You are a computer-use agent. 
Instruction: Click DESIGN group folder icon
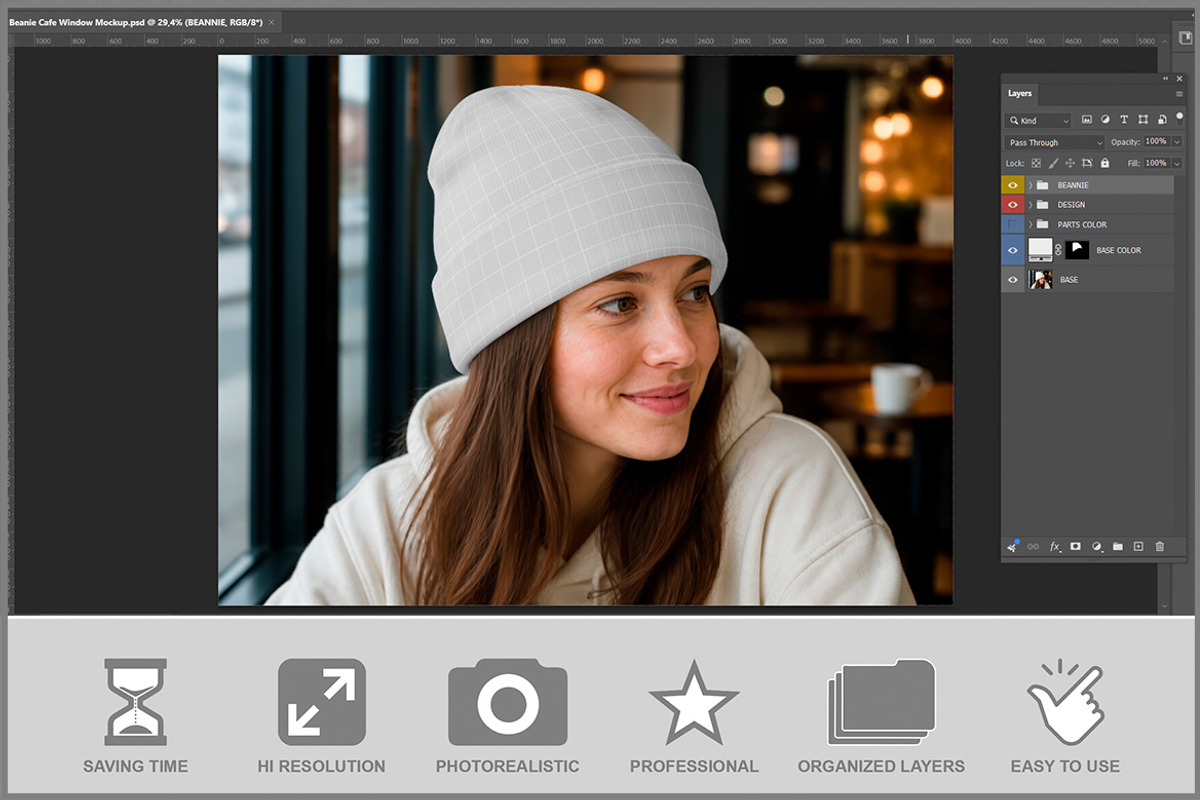(1042, 205)
